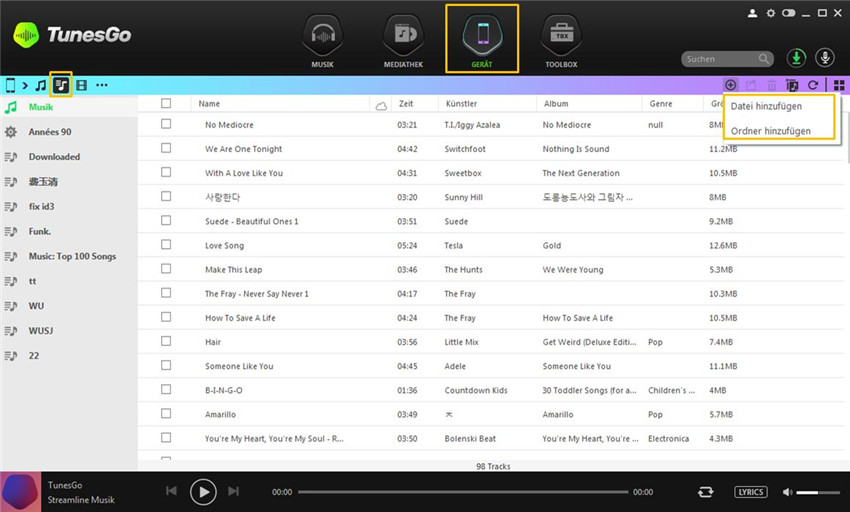Click the play button in player bar
Viewport: 850px width, 512px height.
pos(203,492)
